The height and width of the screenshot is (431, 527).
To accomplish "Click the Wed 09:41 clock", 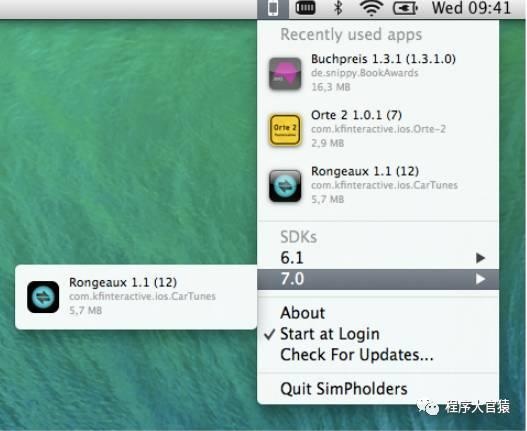I will pyautogui.click(x=472, y=8).
